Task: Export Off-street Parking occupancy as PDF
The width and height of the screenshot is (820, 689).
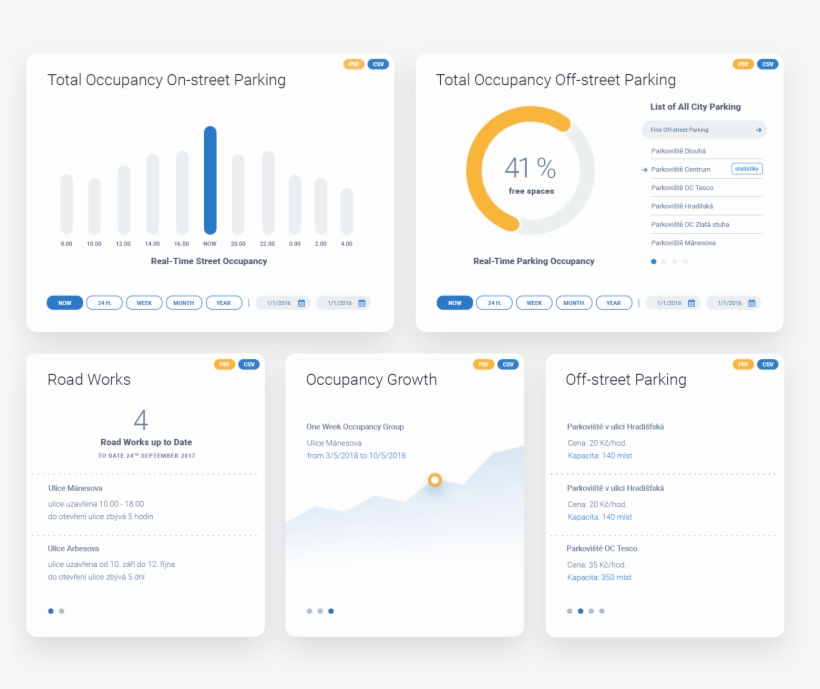Action: pyautogui.click(x=743, y=64)
